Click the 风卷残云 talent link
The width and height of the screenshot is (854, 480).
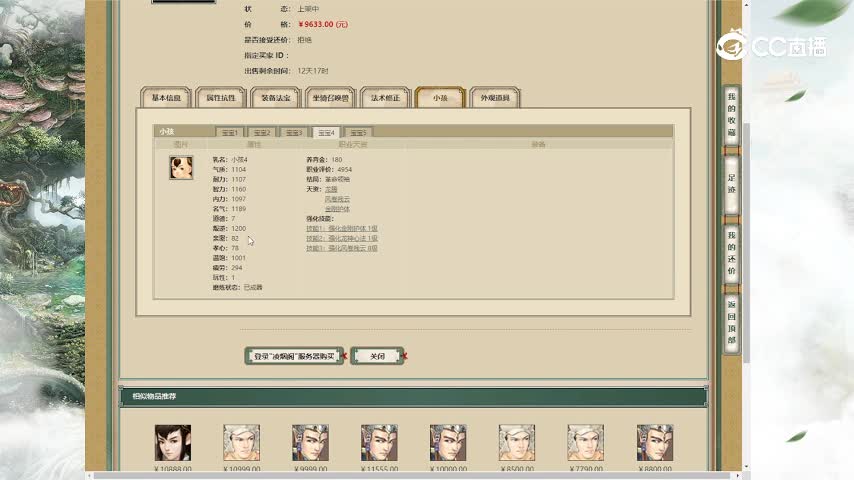(x=337, y=199)
